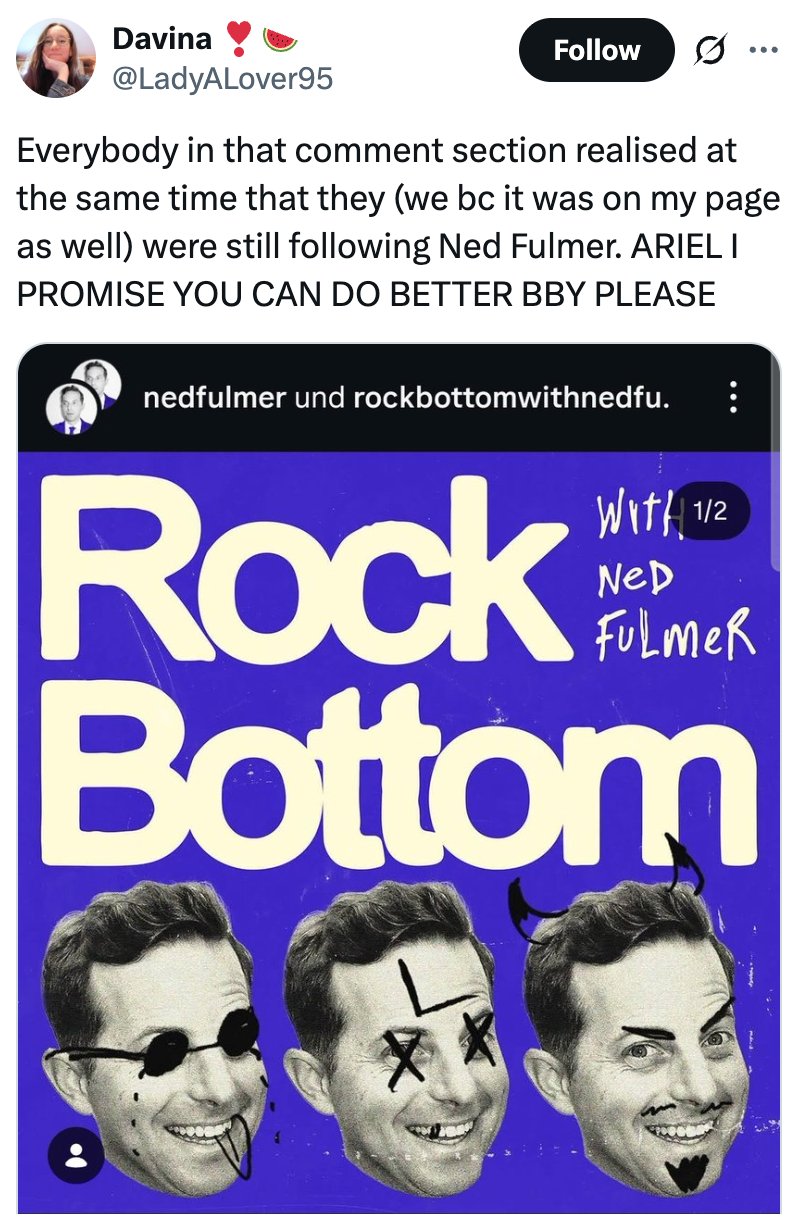Click the face with sunglasses doodle
Viewport: 796px width, 1214px height.
[155, 1035]
